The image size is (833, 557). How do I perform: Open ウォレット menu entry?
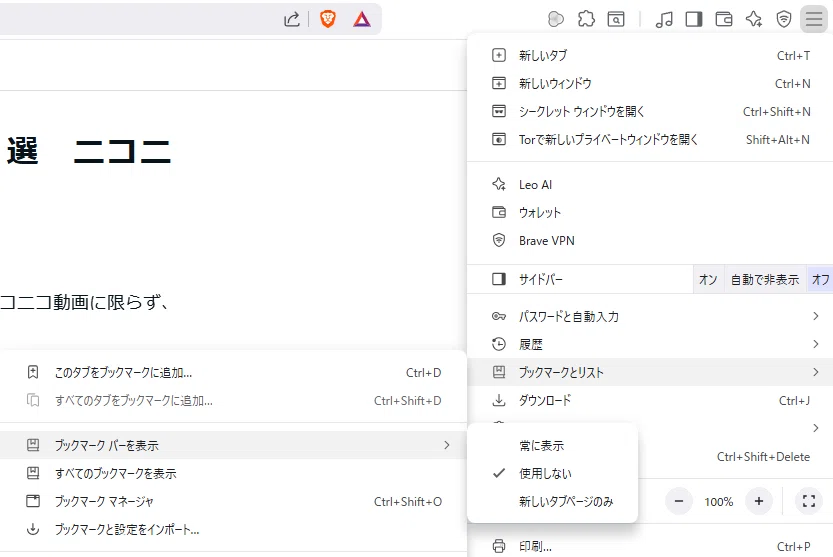650,213
